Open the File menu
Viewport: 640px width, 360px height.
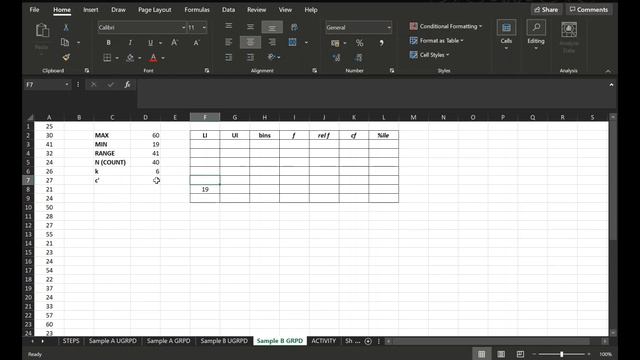(x=34, y=9)
